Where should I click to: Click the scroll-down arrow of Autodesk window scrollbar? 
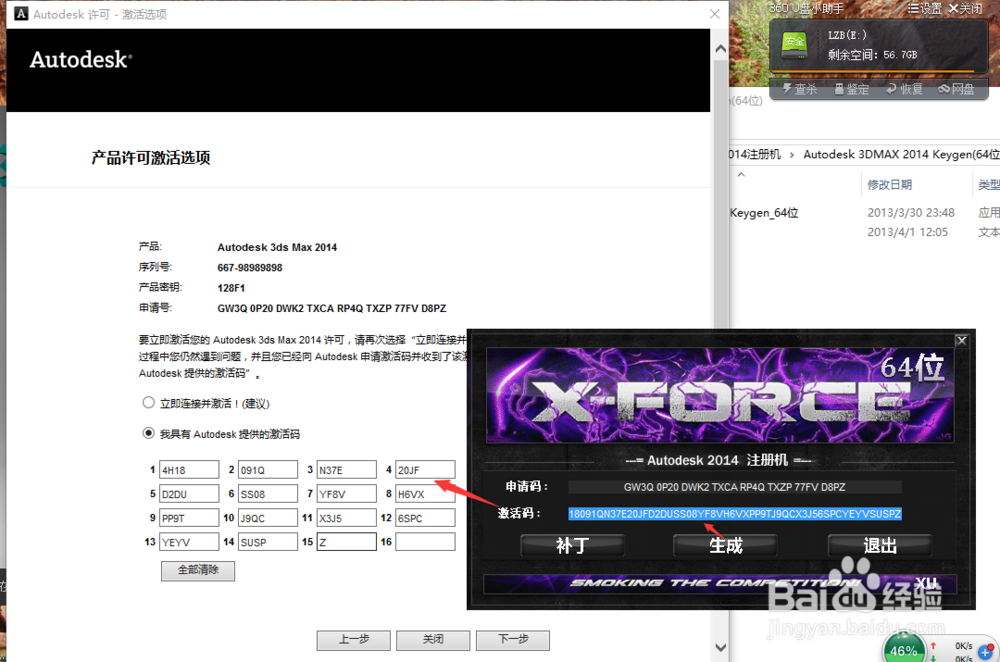721,647
